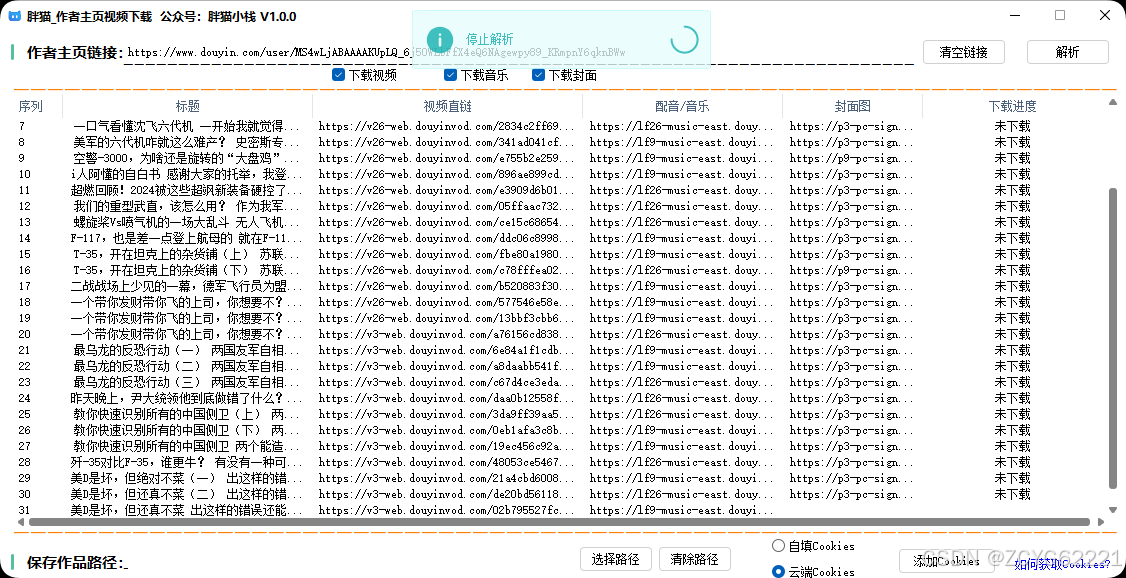1126x578 pixels.
Task: Click the 解析 button
Action: (1068, 52)
